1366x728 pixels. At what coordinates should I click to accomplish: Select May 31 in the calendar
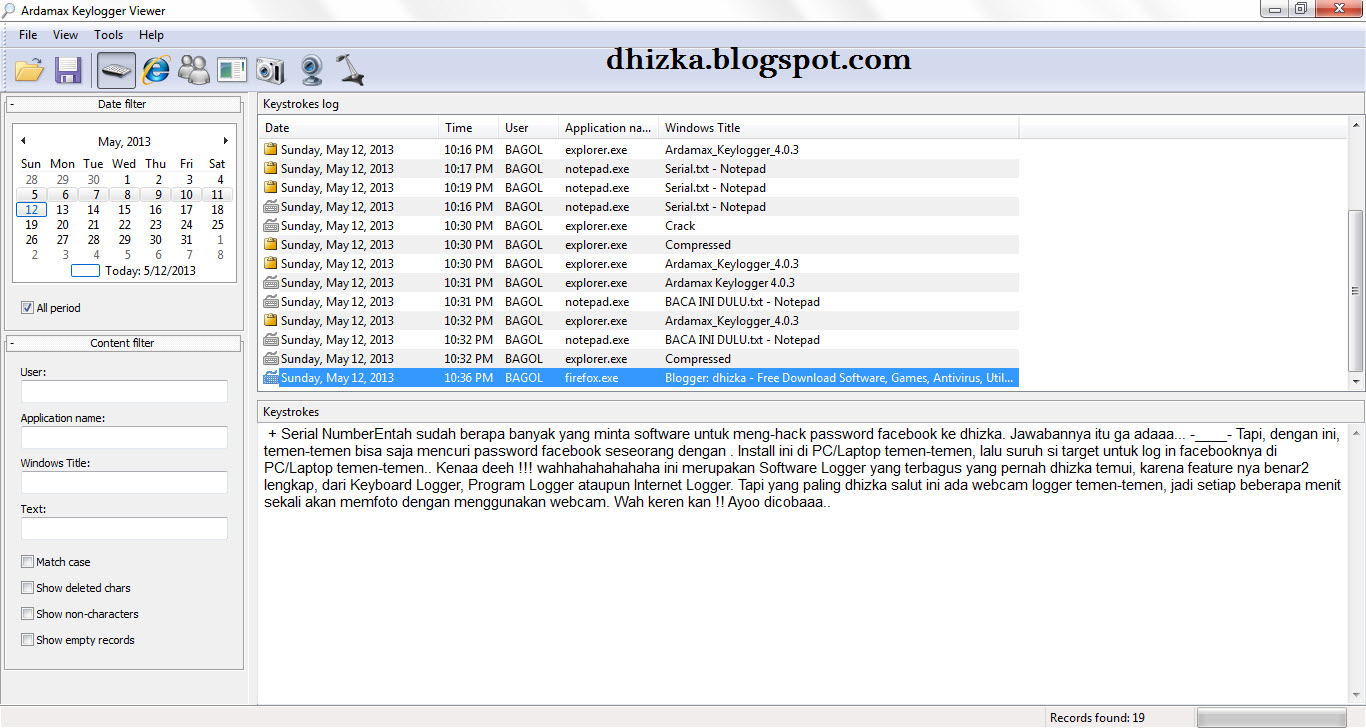coord(186,240)
